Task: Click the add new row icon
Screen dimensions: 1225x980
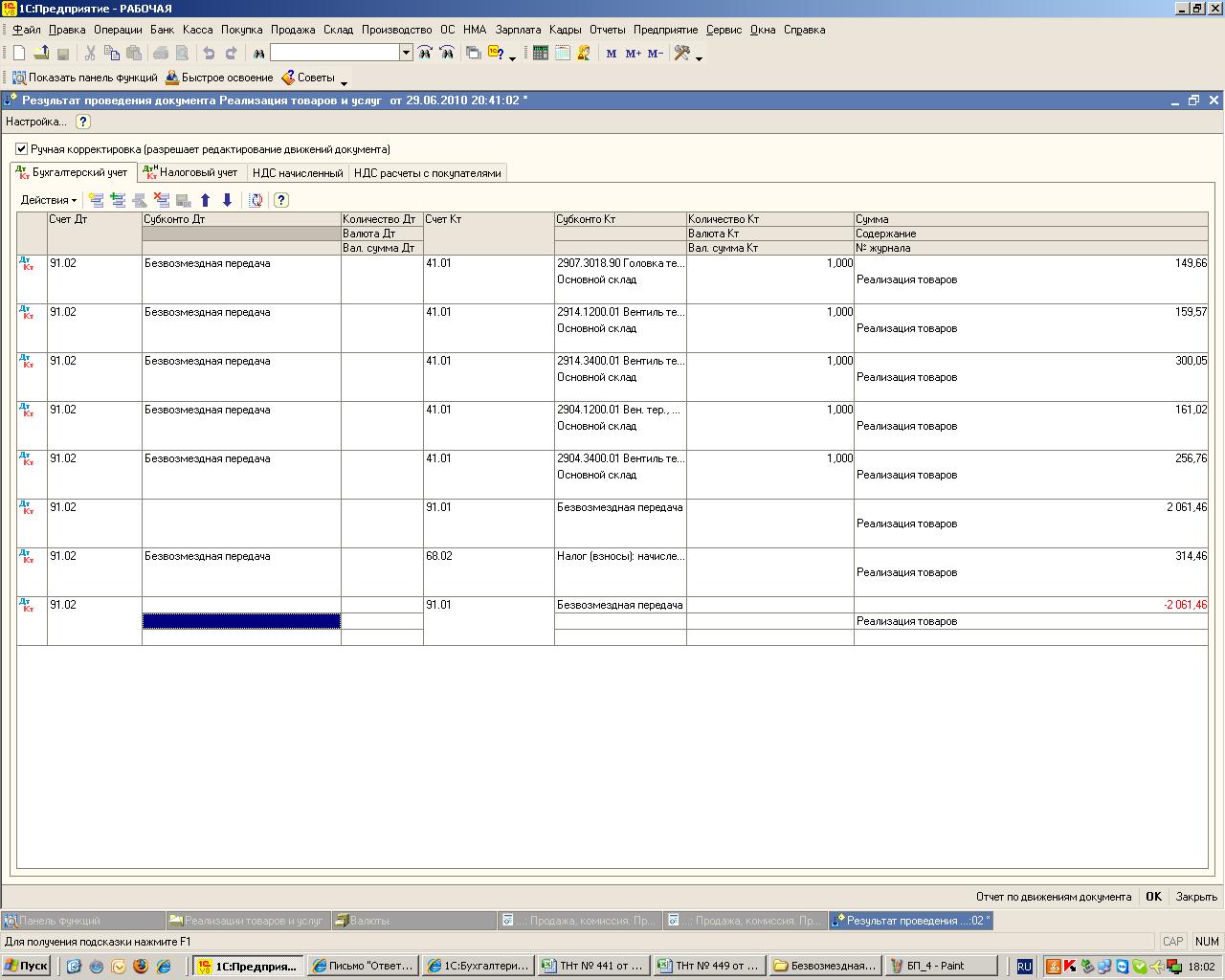Action: (96, 200)
